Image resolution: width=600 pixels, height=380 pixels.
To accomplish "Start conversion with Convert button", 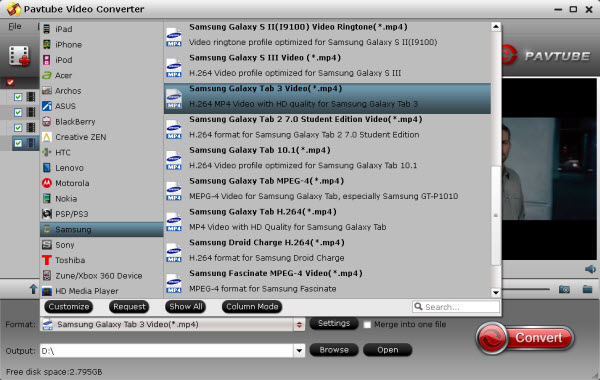I will pos(525,338).
